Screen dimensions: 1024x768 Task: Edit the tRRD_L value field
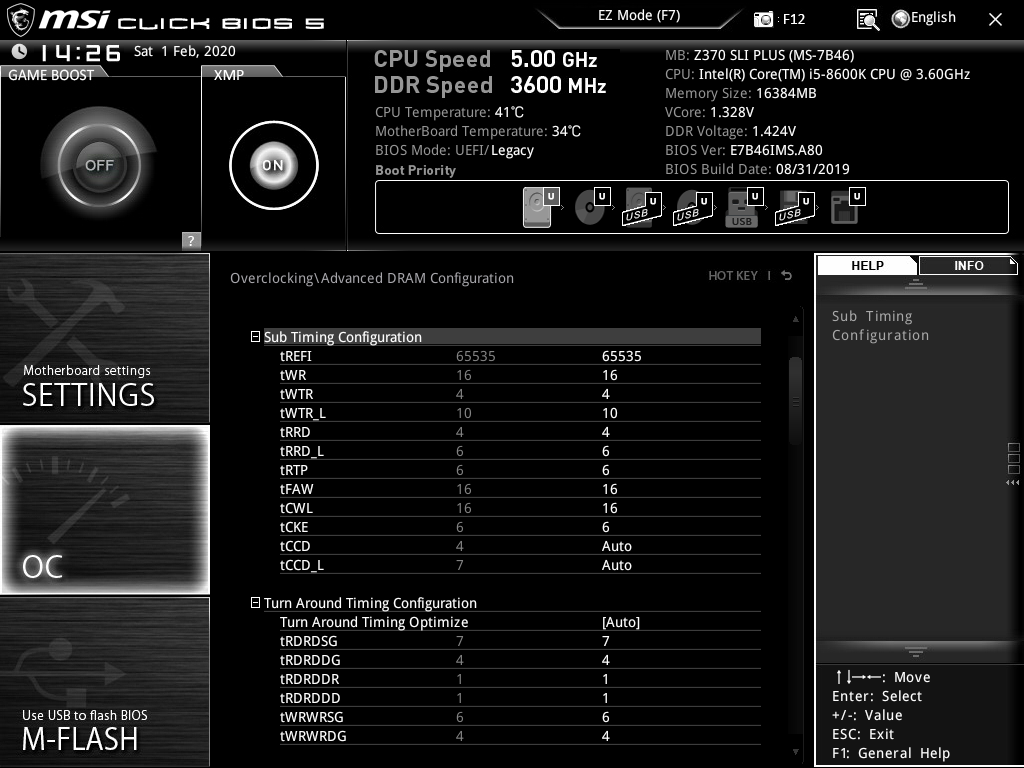(x=605, y=451)
